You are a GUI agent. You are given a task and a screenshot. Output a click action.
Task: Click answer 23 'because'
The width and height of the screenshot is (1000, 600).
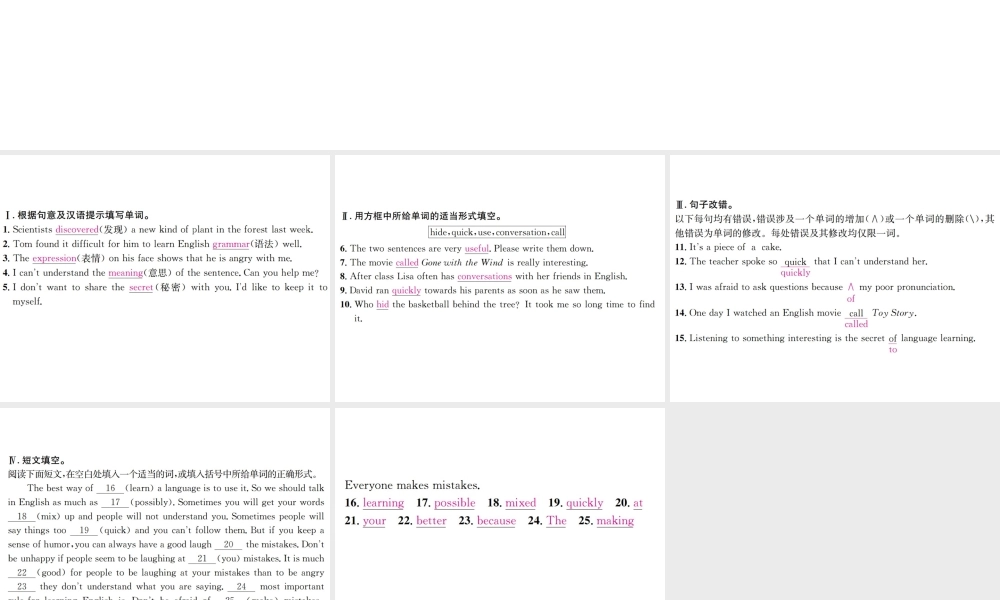[496, 521]
